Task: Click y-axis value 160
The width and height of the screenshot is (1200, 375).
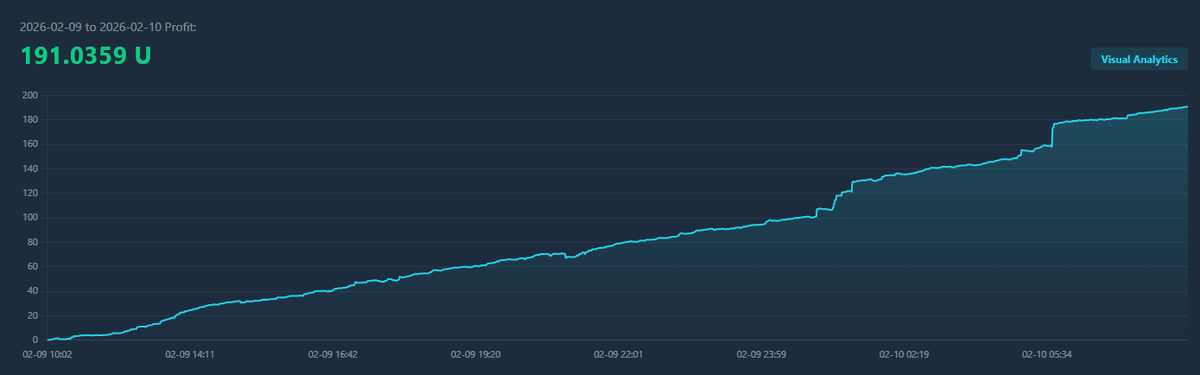Action: click(x=29, y=145)
